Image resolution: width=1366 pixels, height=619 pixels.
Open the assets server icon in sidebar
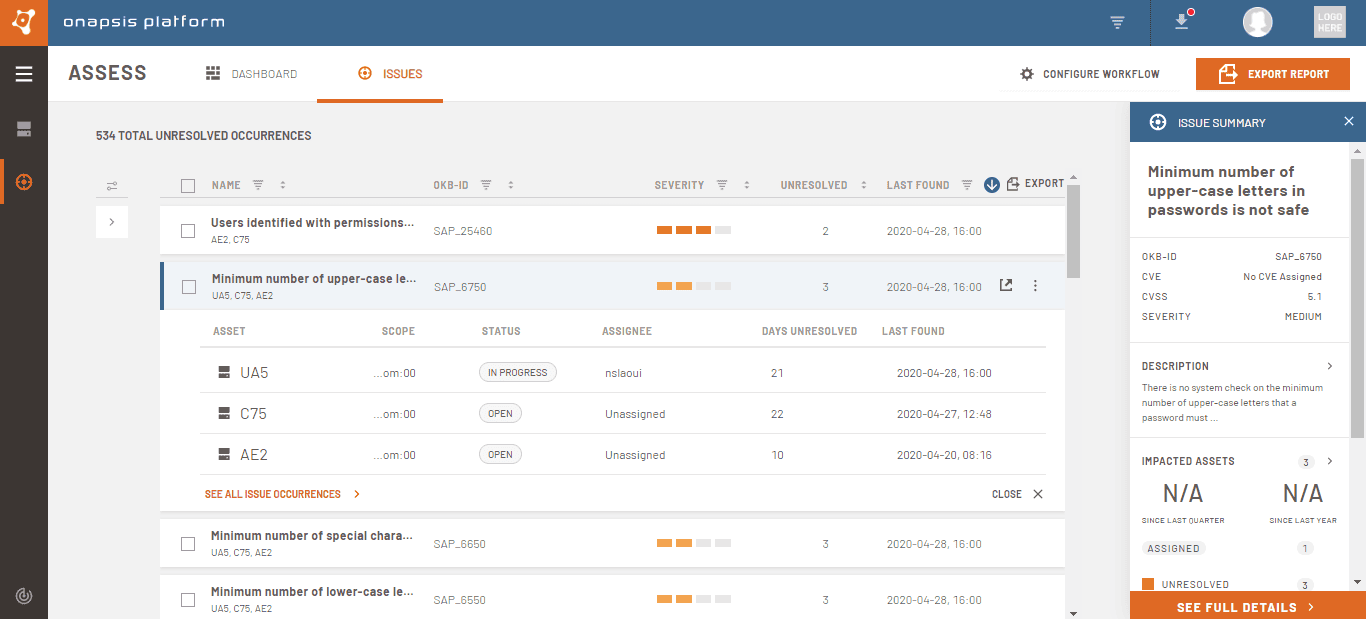24,129
